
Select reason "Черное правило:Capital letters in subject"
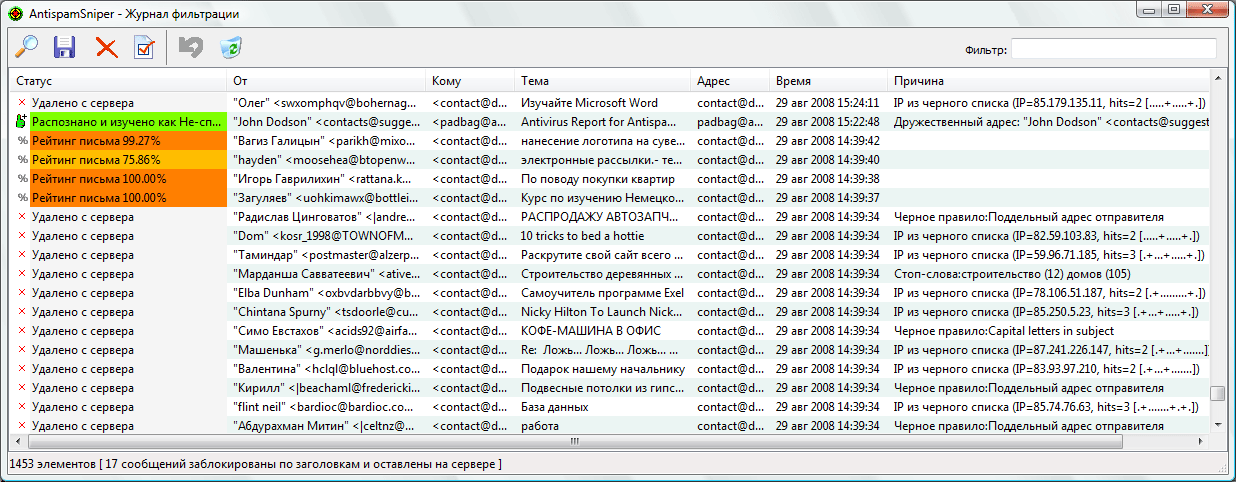pyautogui.click(x=1004, y=330)
